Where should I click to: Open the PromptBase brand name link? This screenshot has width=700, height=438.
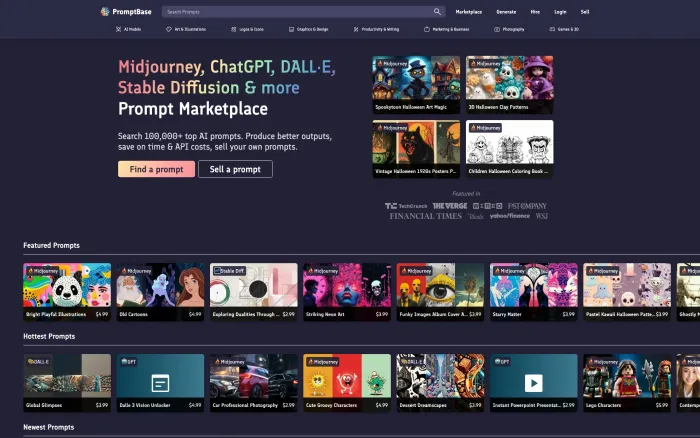(x=132, y=12)
